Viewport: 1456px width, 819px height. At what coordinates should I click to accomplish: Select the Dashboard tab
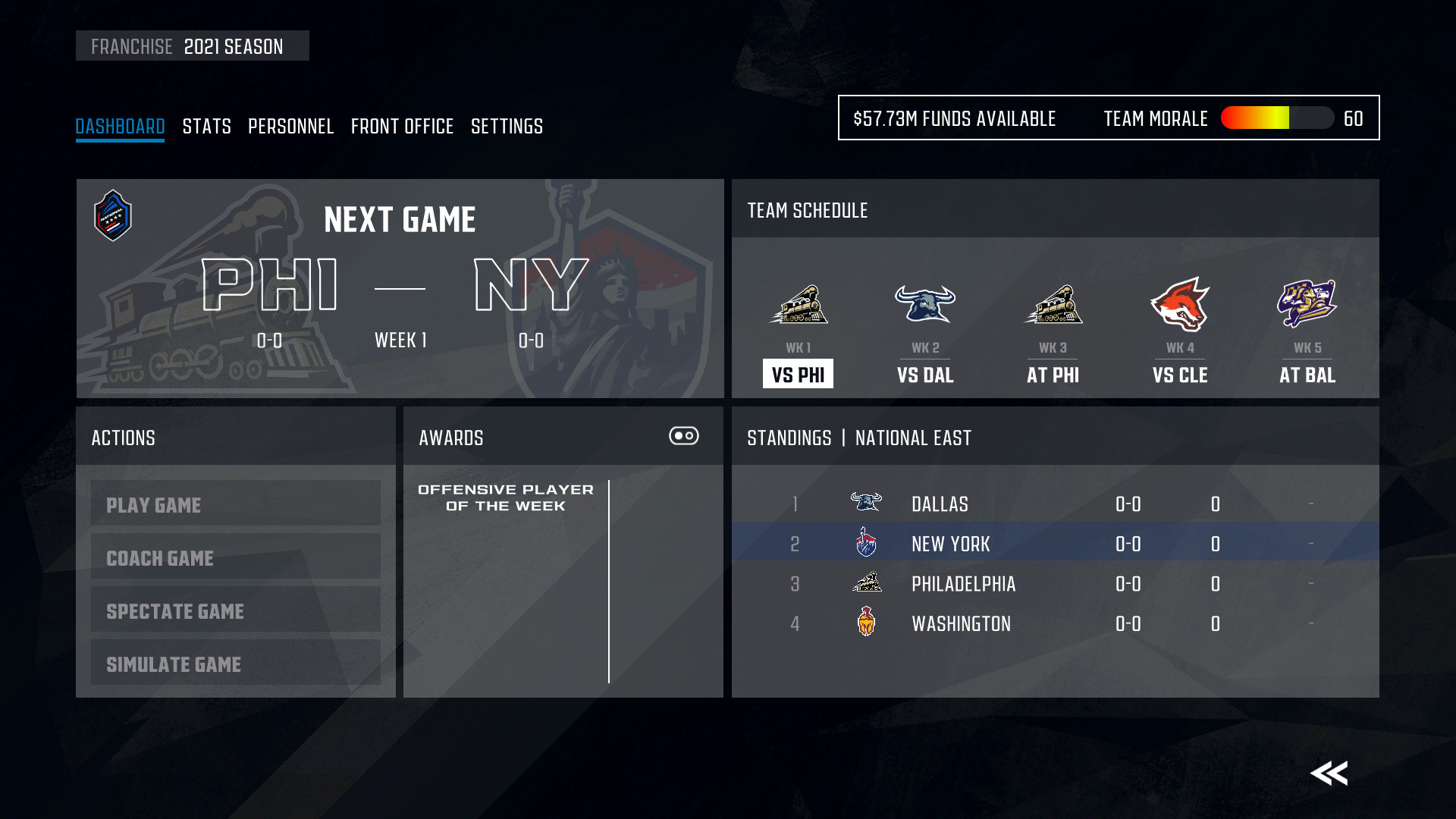[120, 125]
